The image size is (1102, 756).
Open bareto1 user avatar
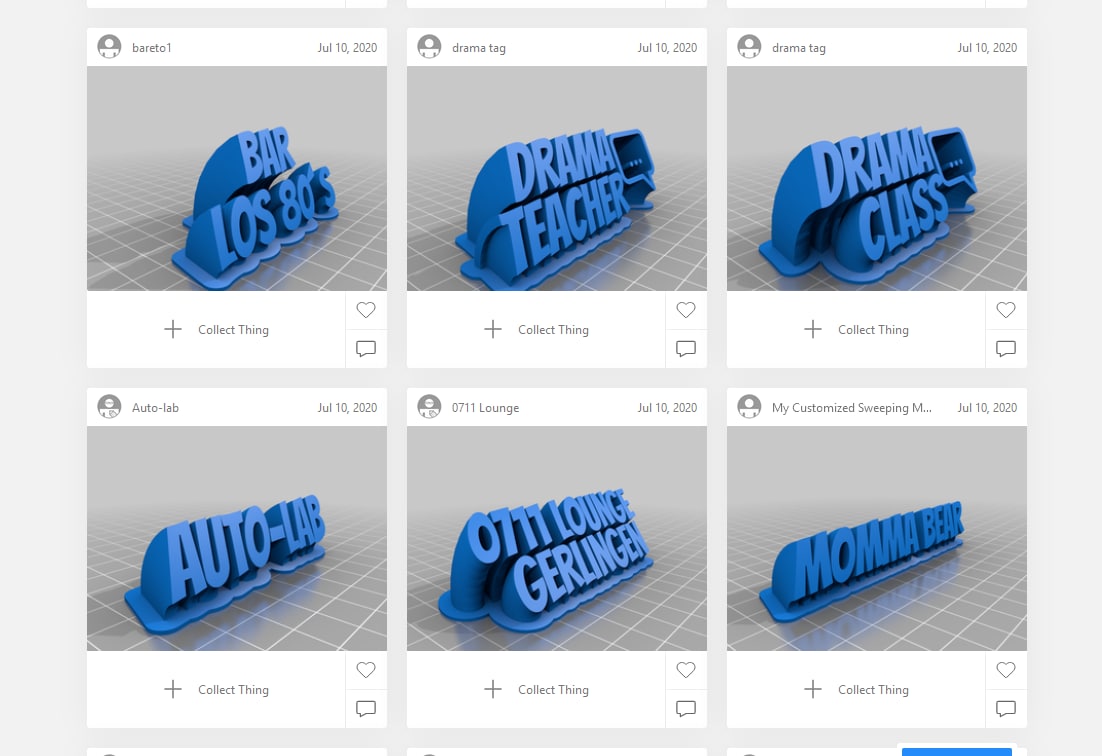point(109,47)
